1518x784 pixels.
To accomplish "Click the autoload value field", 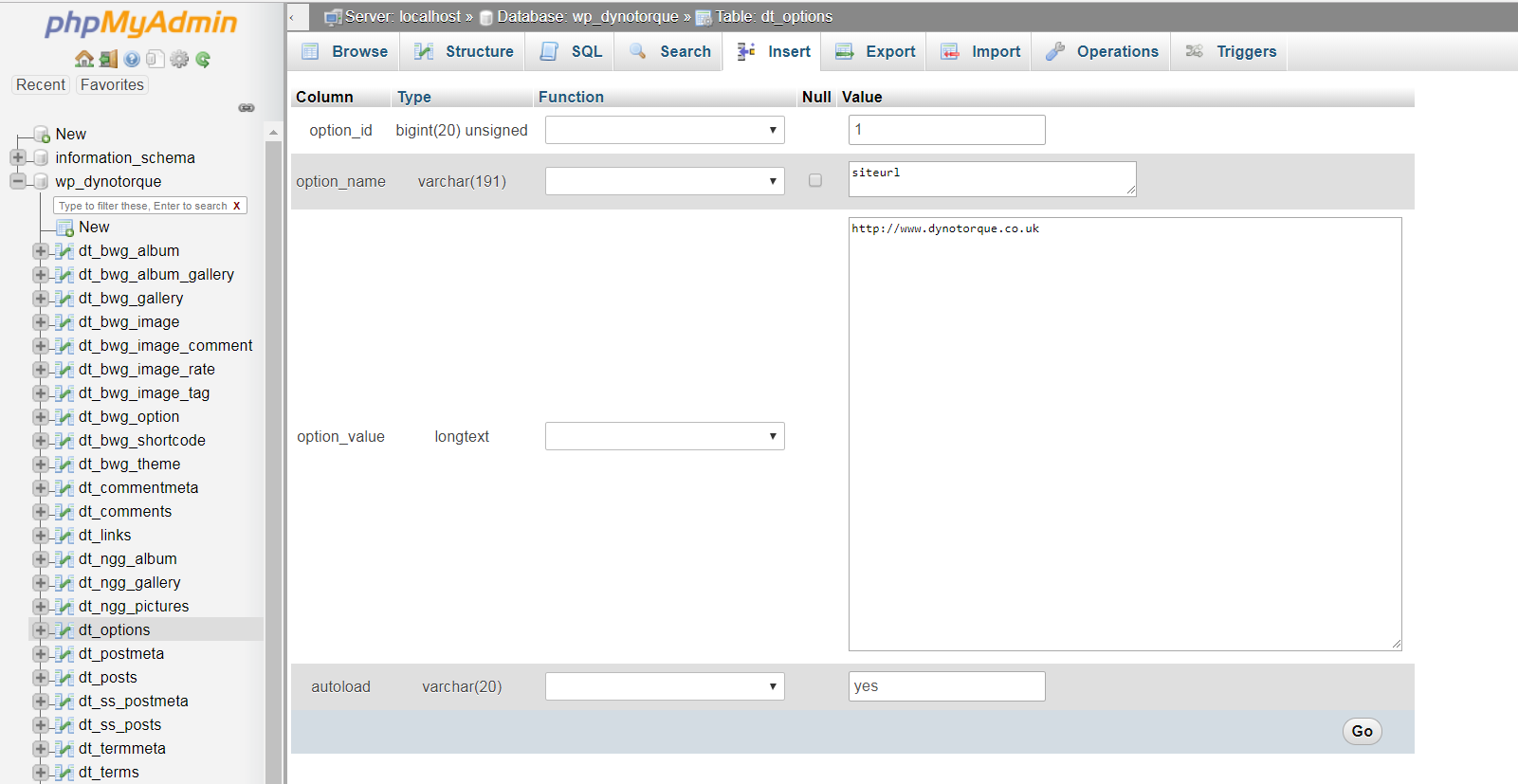I will click(947, 686).
